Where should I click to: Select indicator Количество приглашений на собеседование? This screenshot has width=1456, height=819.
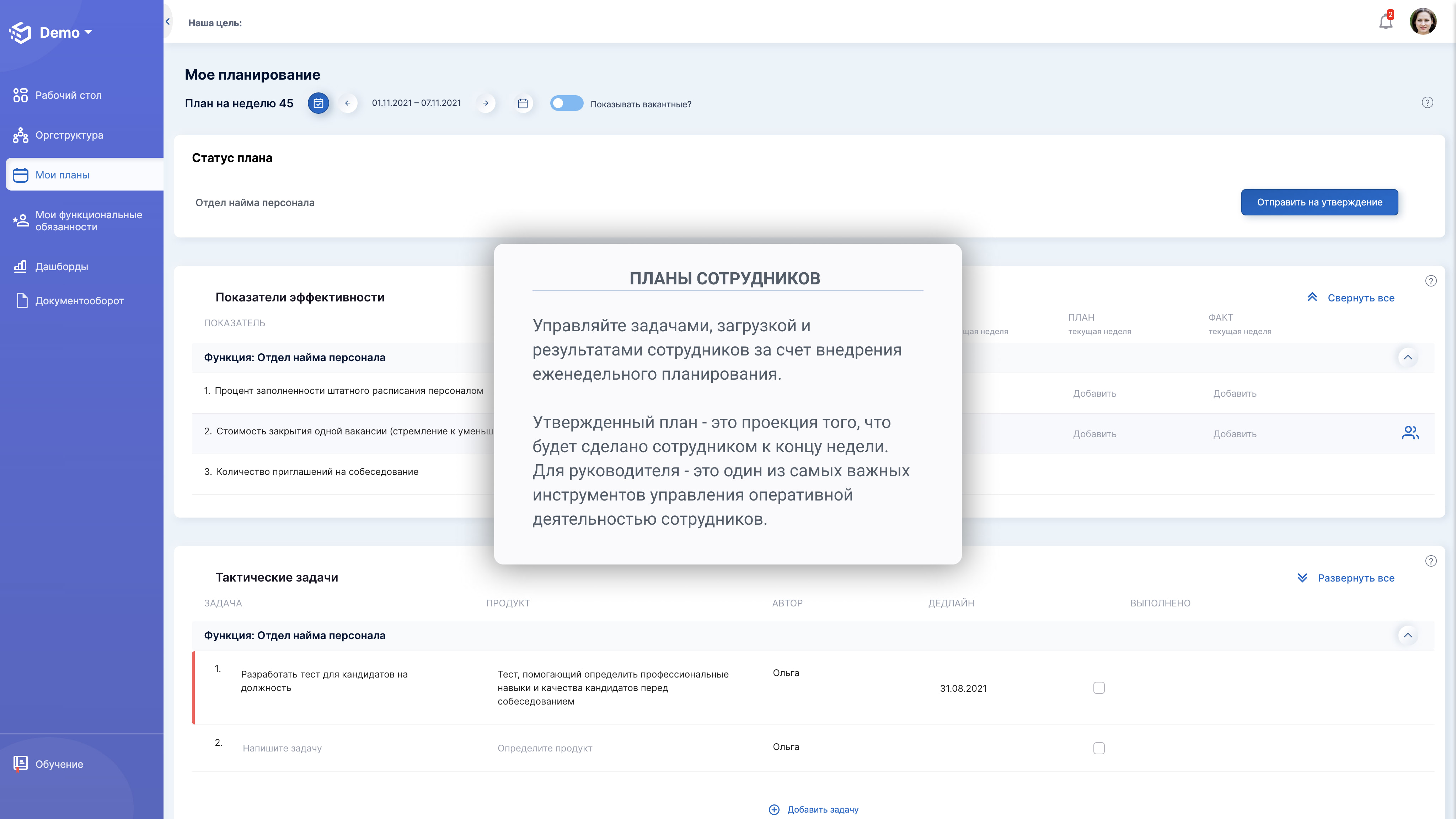point(317,471)
